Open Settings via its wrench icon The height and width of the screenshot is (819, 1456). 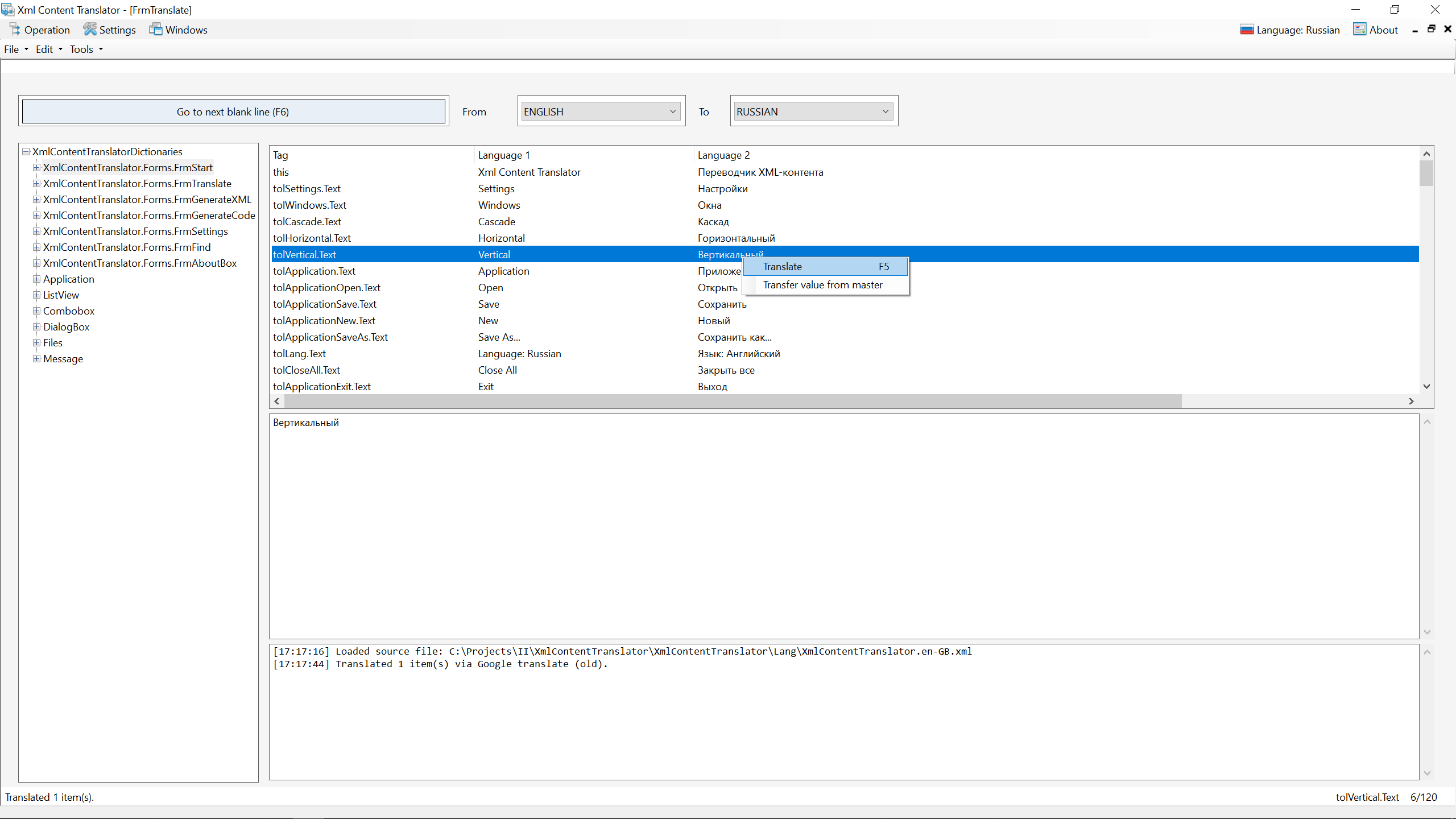coord(90,30)
